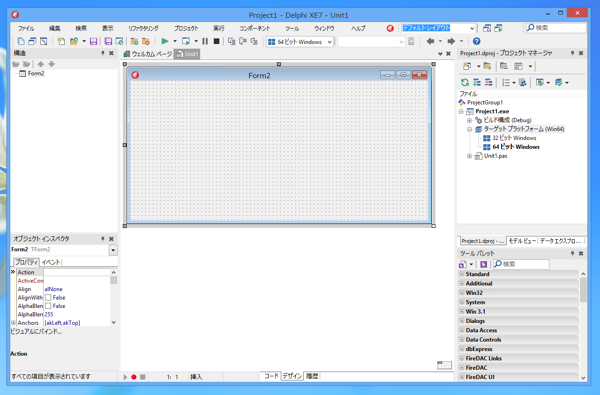Click the Save All toolbar icon
The width and height of the screenshot is (600, 395).
tap(108, 41)
